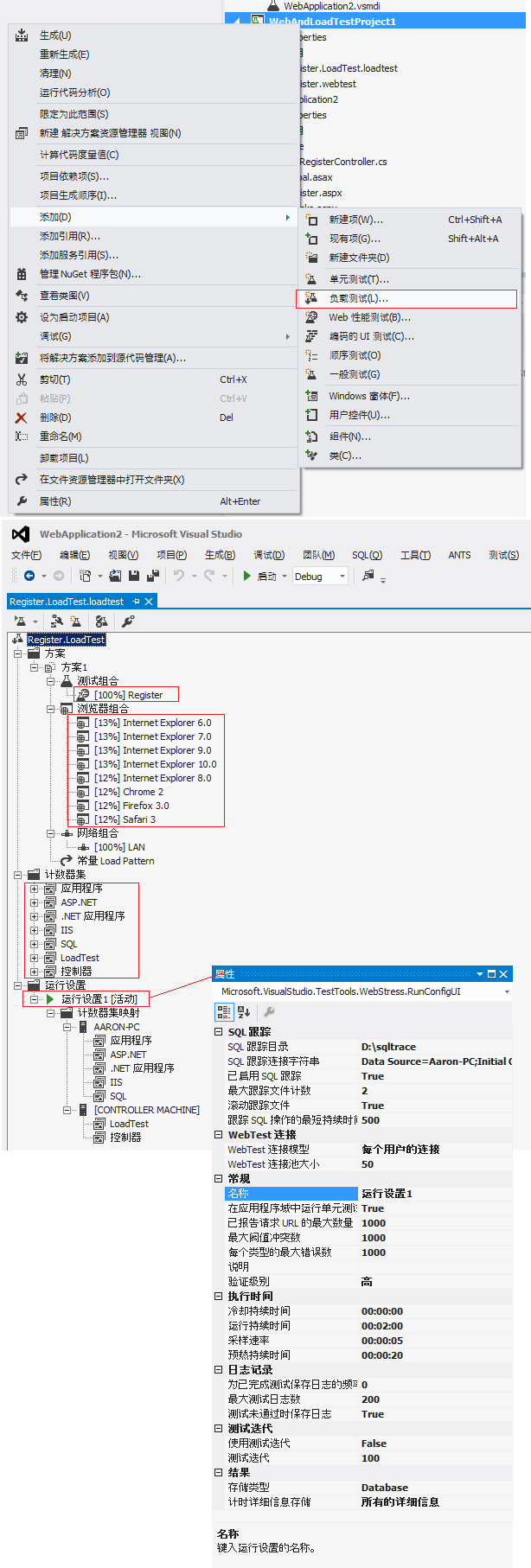This screenshot has width=531, height=1568.
Task: Select 常量 Load Pattern node
Action: pyautogui.click(x=115, y=861)
